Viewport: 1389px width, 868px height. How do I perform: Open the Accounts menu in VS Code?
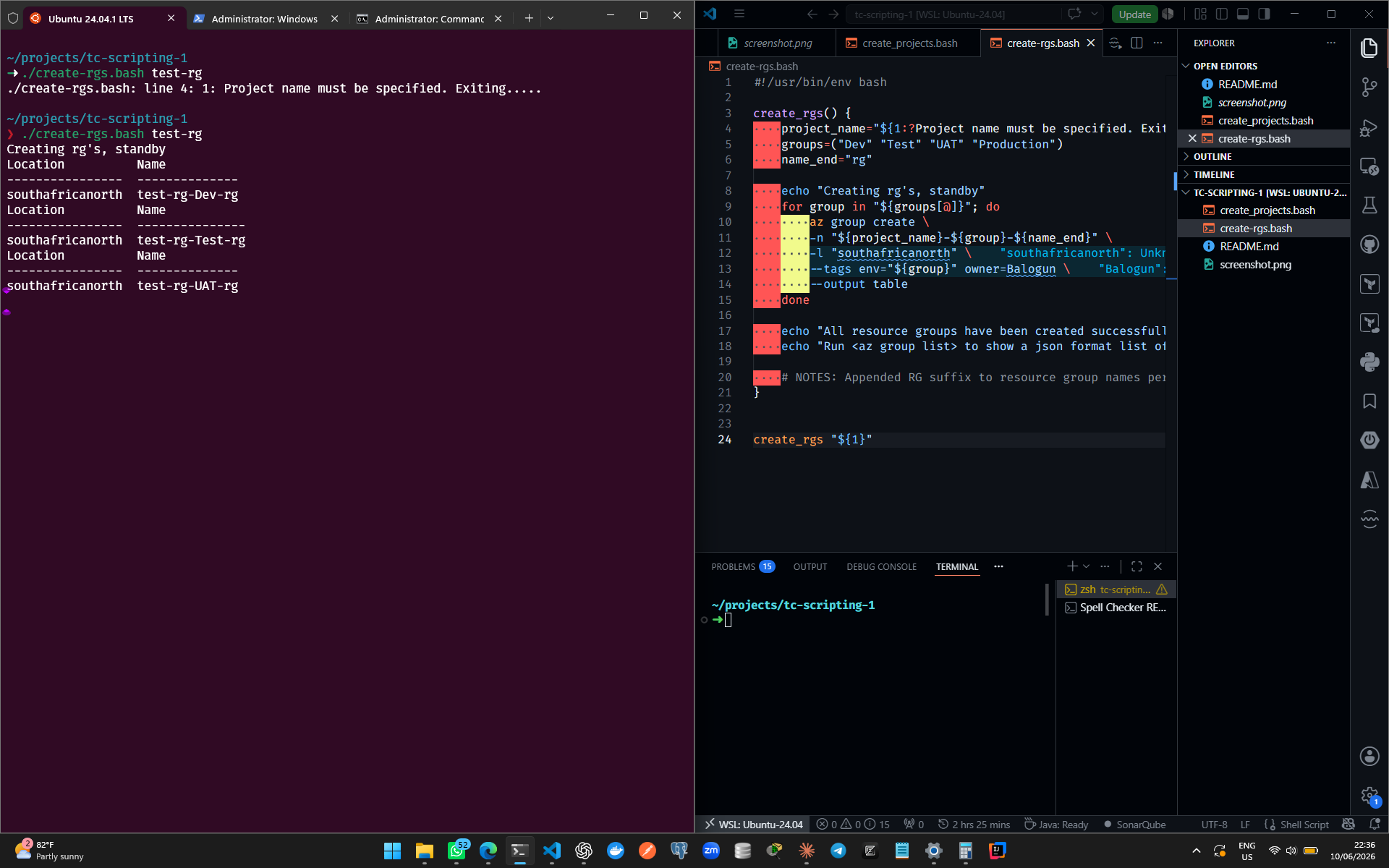1369,757
